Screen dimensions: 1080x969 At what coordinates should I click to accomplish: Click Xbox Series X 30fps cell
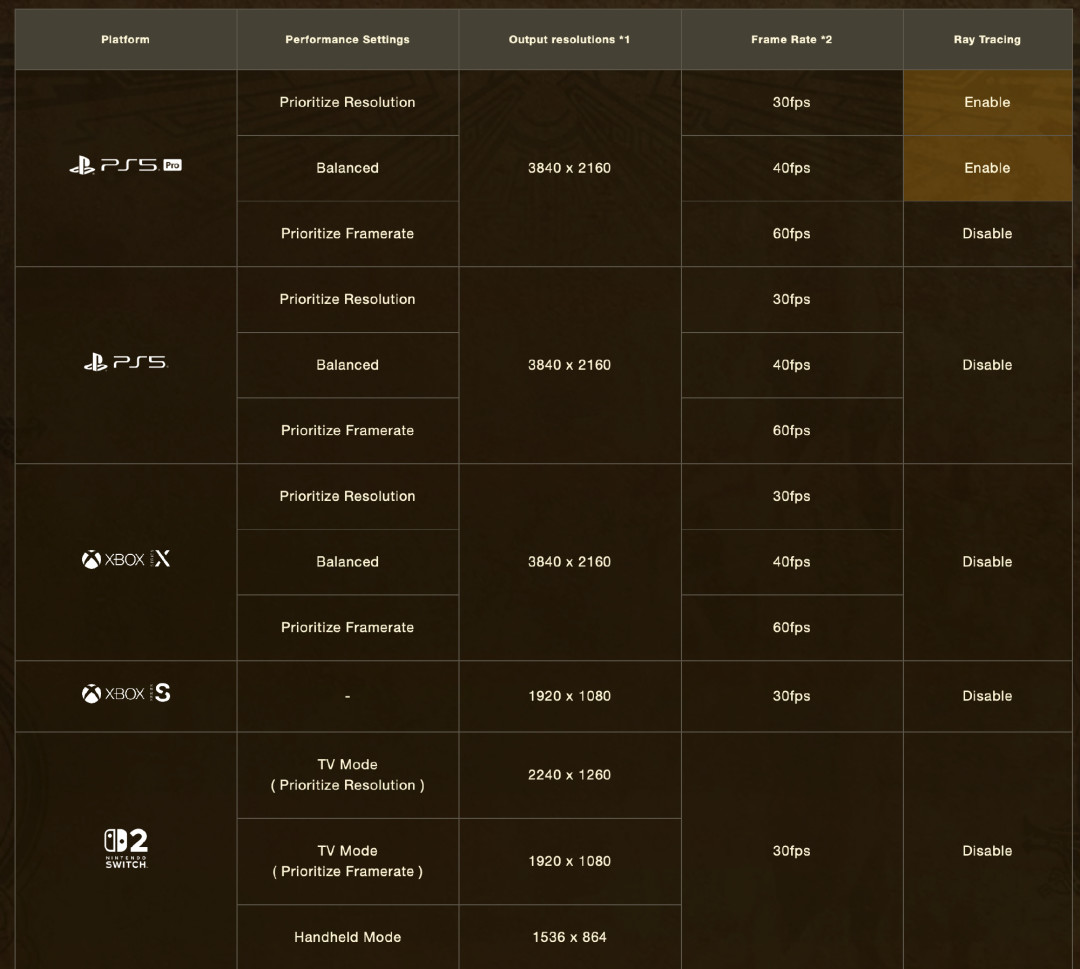[x=791, y=496]
